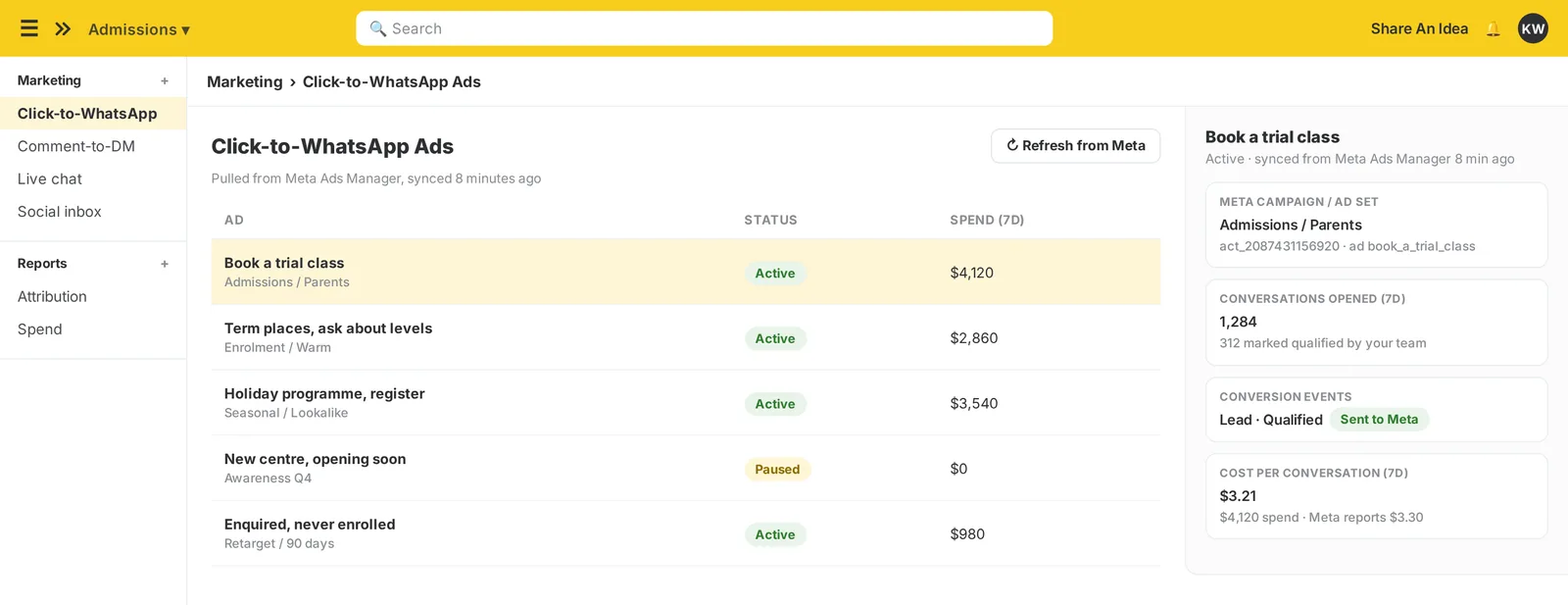1568x605 pixels.
Task: Click Book a trial class detail panel title
Action: coord(1272,137)
